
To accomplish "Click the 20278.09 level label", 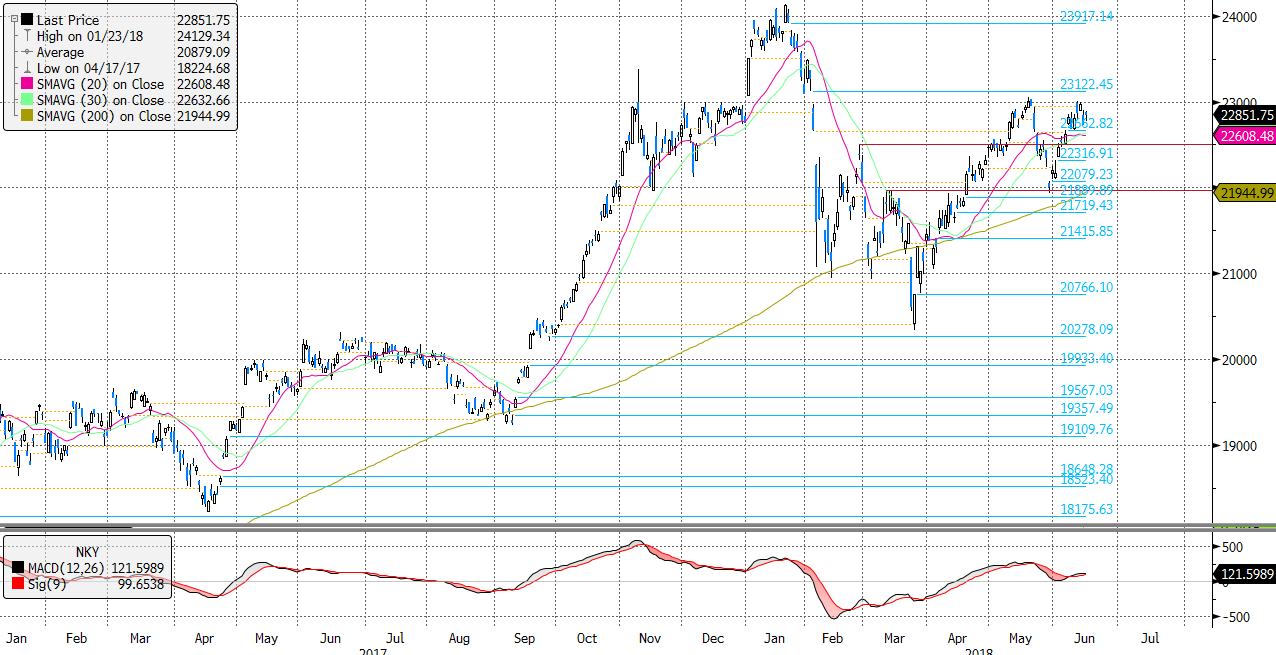I will click(x=1086, y=329).
